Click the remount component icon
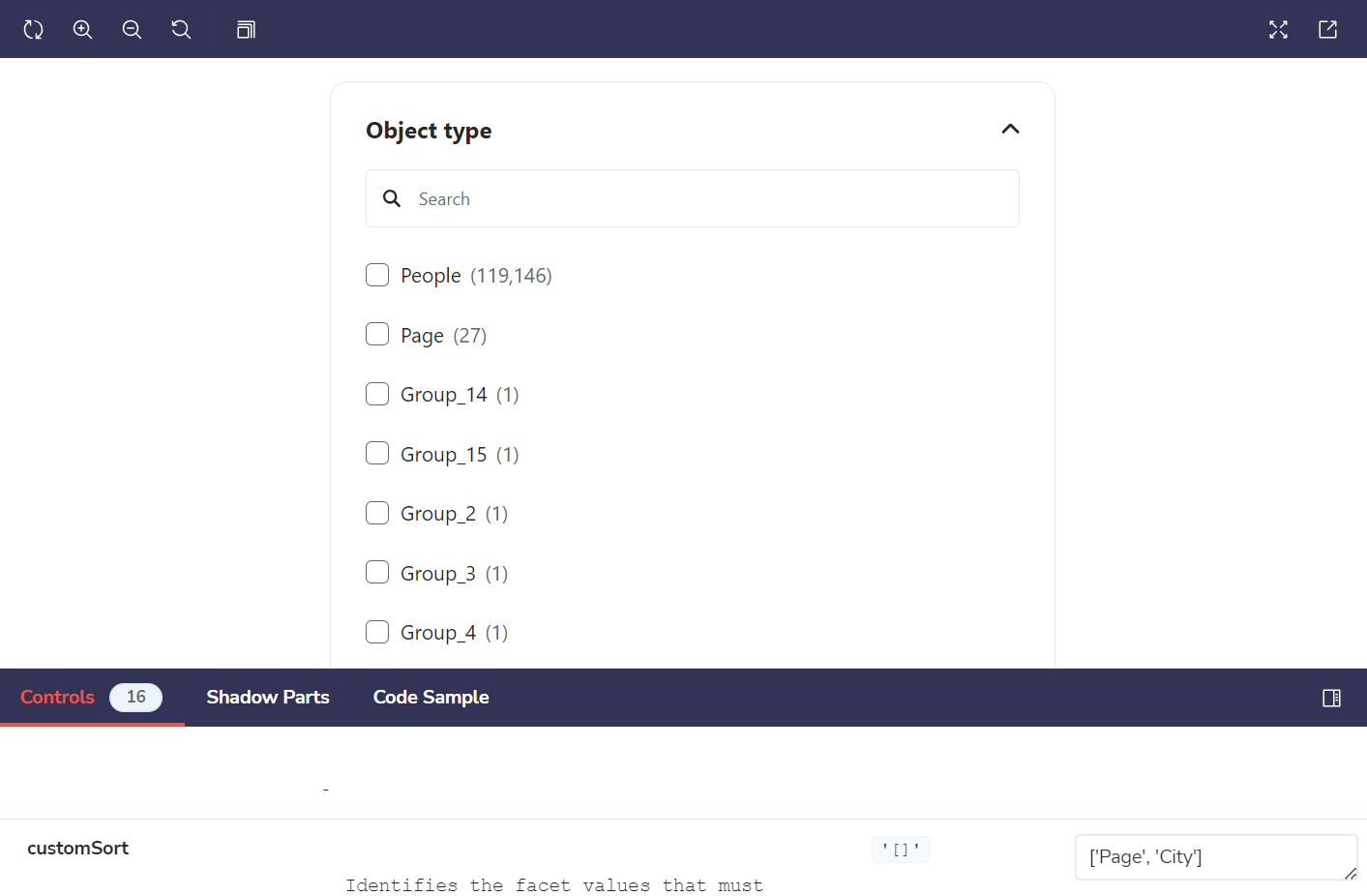Viewport: 1367px width, 896px height. pos(33,29)
